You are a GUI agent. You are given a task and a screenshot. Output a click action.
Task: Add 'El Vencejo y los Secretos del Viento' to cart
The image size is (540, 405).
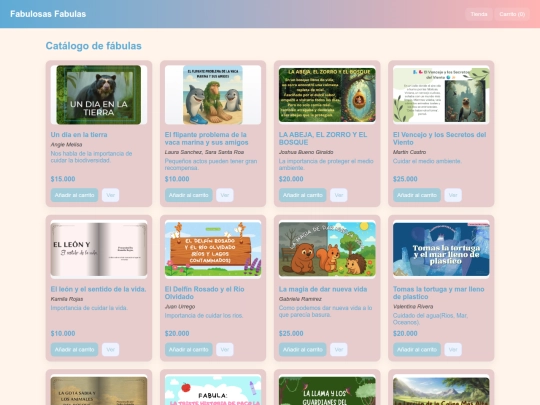(x=417, y=195)
